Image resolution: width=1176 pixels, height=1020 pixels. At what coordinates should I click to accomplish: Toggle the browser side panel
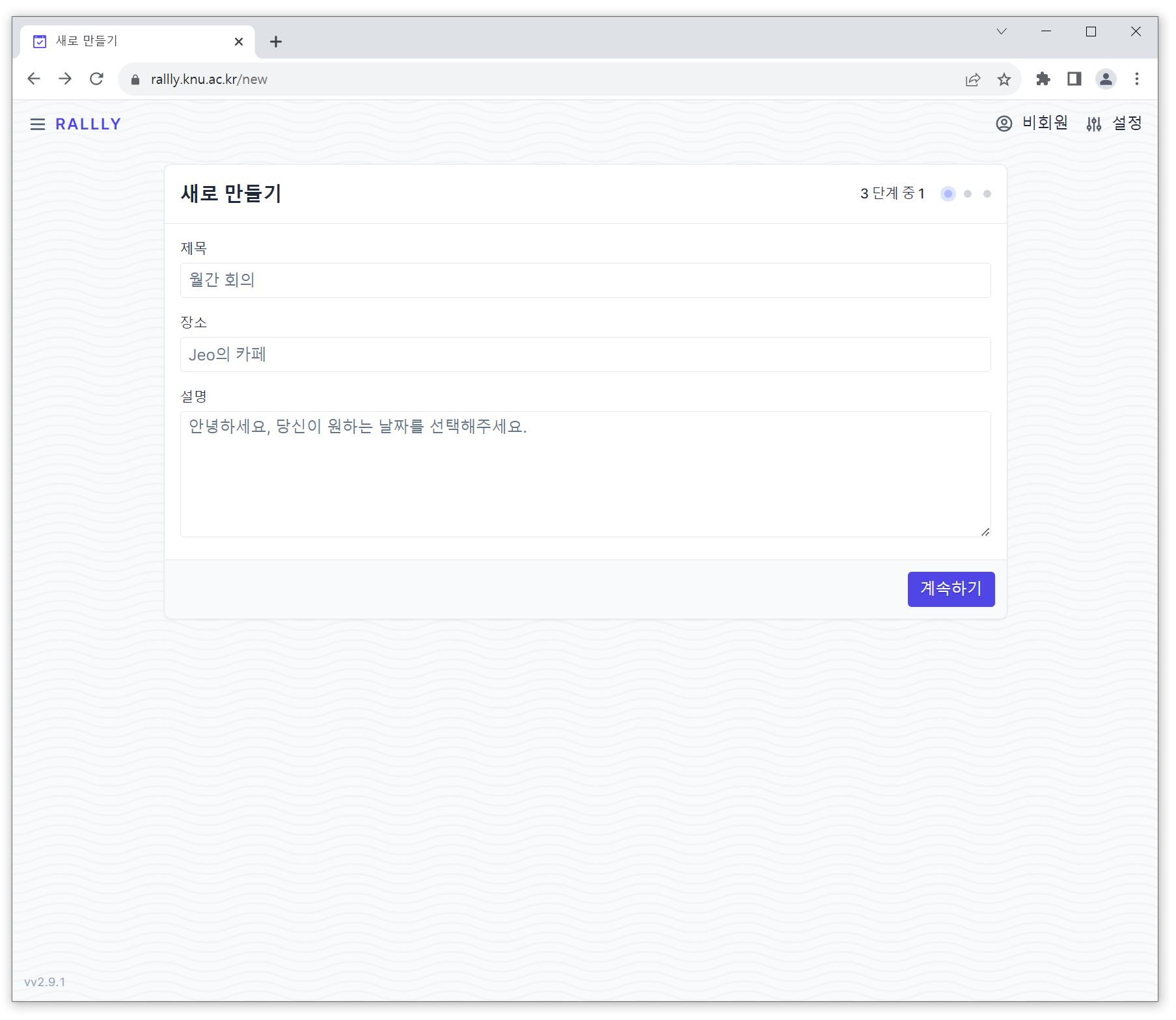1074,79
